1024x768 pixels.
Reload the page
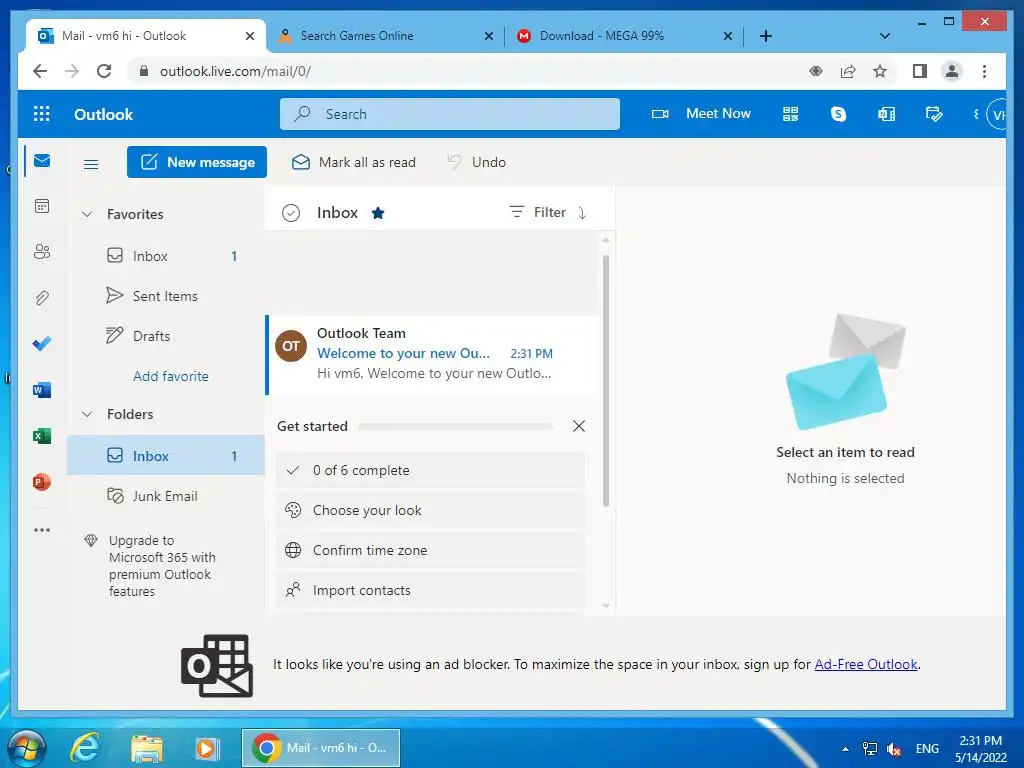pyautogui.click(x=104, y=71)
